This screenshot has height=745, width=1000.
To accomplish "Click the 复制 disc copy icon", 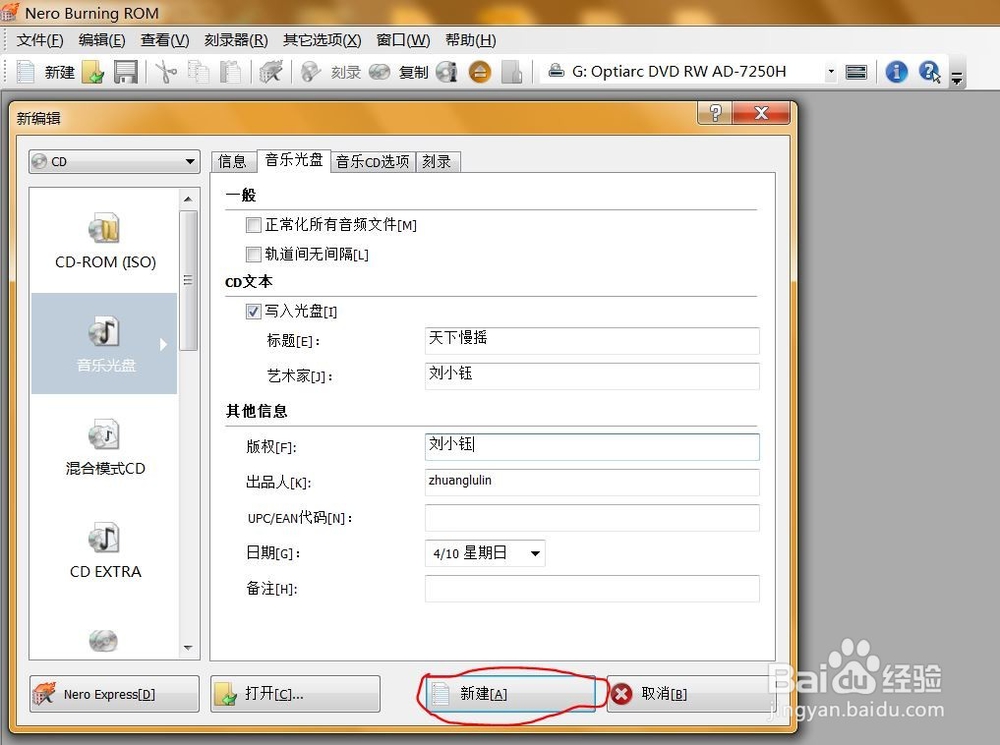I will [379, 71].
